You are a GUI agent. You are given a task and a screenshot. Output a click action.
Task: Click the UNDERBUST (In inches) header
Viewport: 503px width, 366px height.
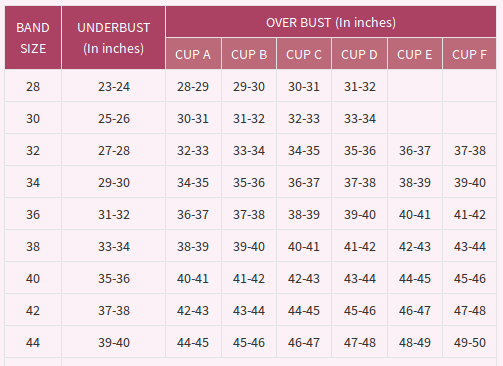click(x=114, y=38)
